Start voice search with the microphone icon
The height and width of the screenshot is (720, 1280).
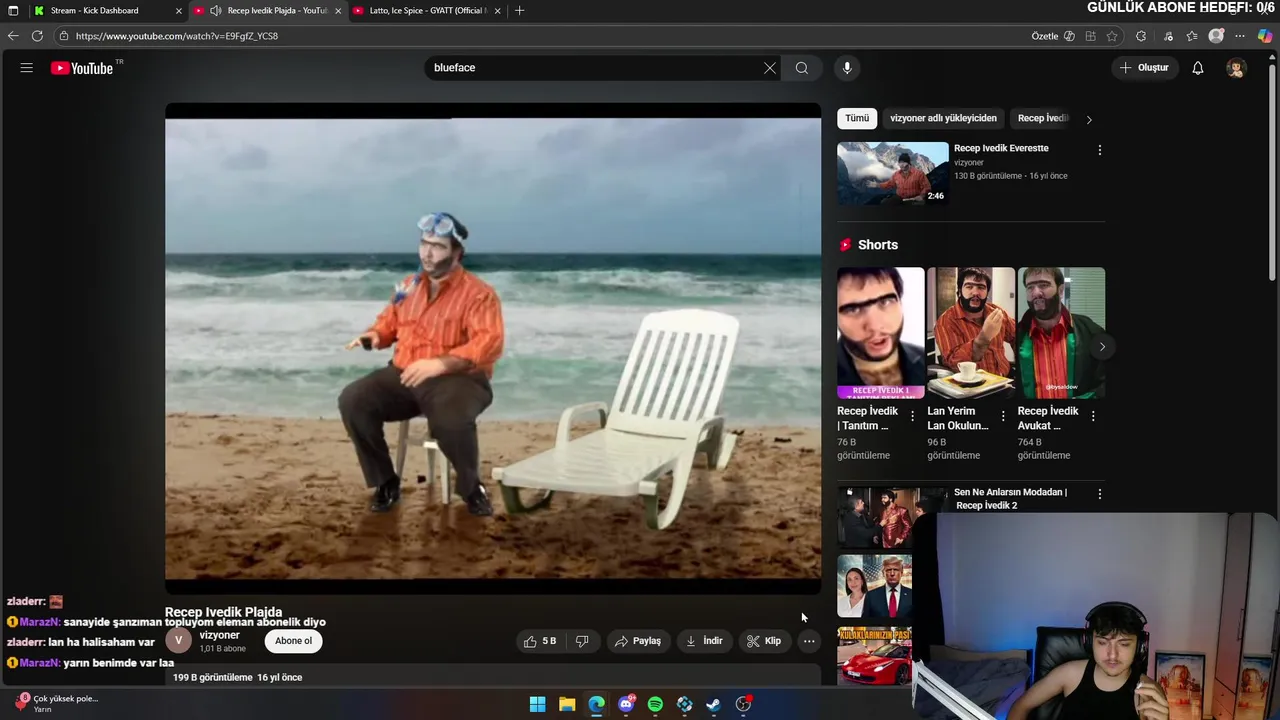847,68
